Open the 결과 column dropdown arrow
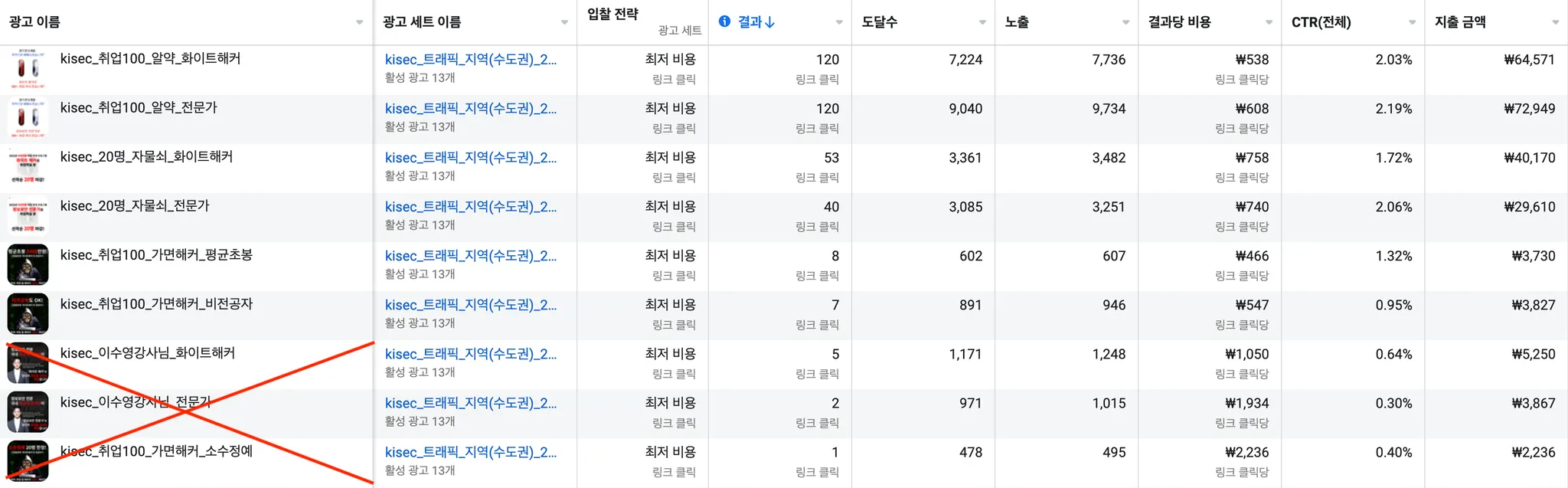This screenshot has width=1568, height=488. (x=839, y=22)
